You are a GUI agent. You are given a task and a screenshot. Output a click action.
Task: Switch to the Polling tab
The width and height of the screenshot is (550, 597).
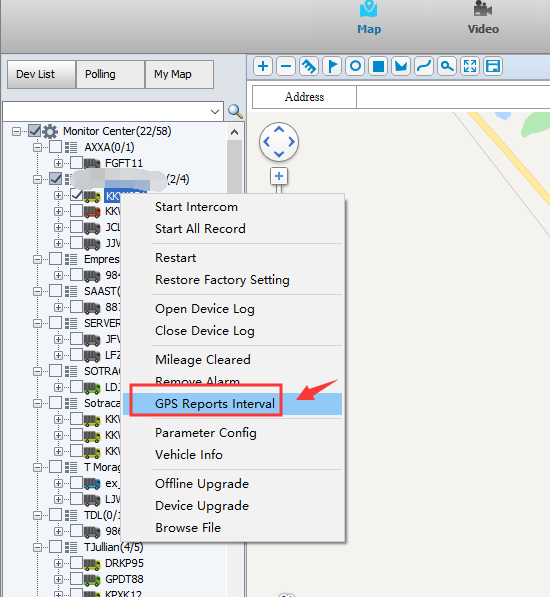110,74
